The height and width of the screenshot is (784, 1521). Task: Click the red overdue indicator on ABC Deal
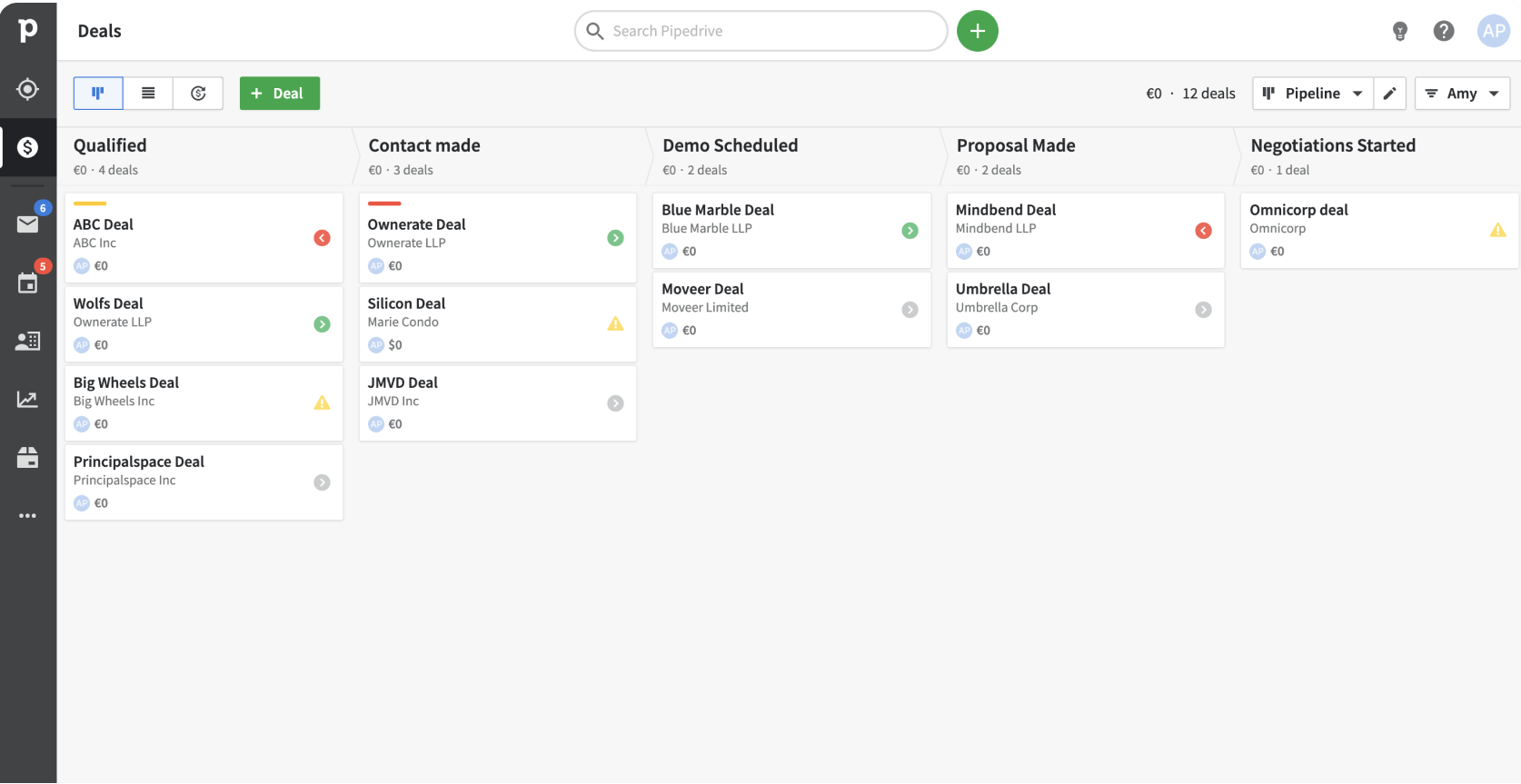[x=322, y=238]
